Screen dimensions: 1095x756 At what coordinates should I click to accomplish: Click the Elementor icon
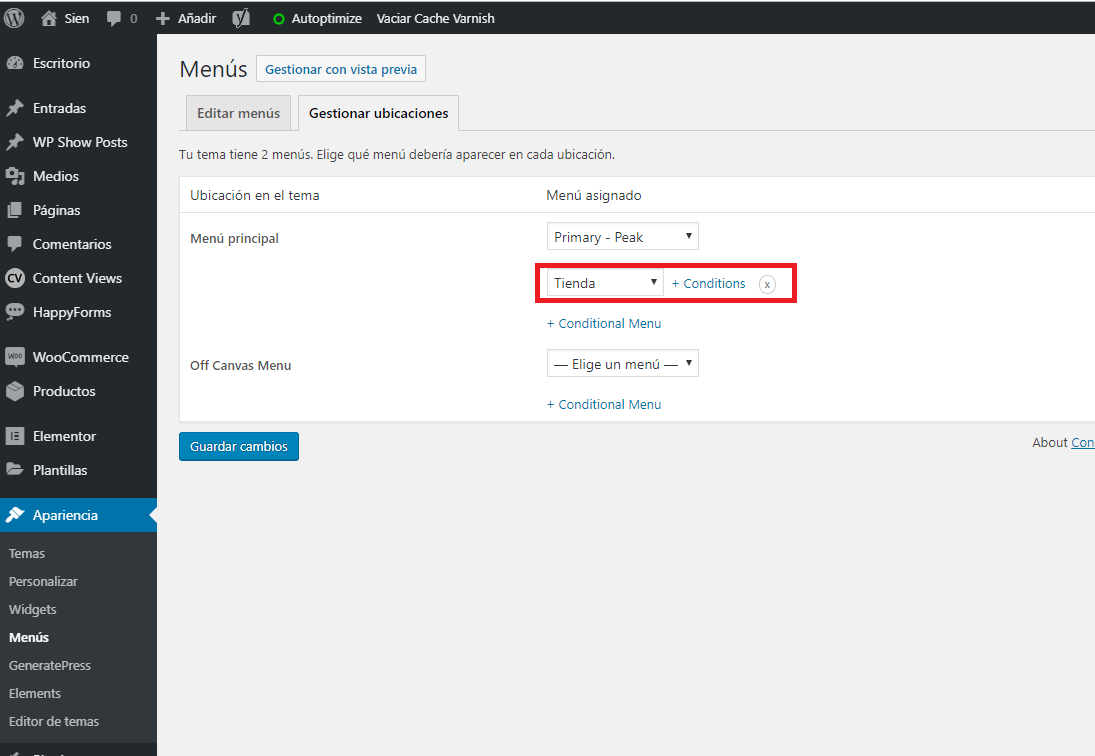point(15,436)
